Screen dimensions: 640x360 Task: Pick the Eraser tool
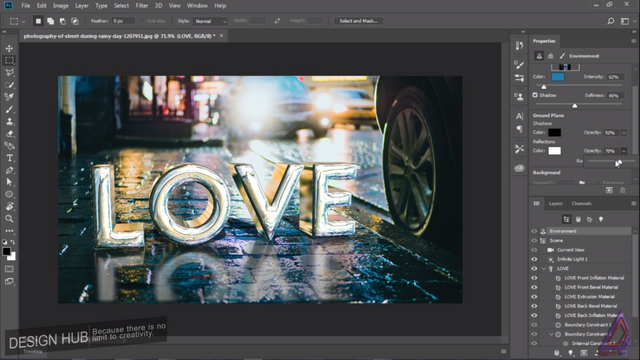pos(9,134)
